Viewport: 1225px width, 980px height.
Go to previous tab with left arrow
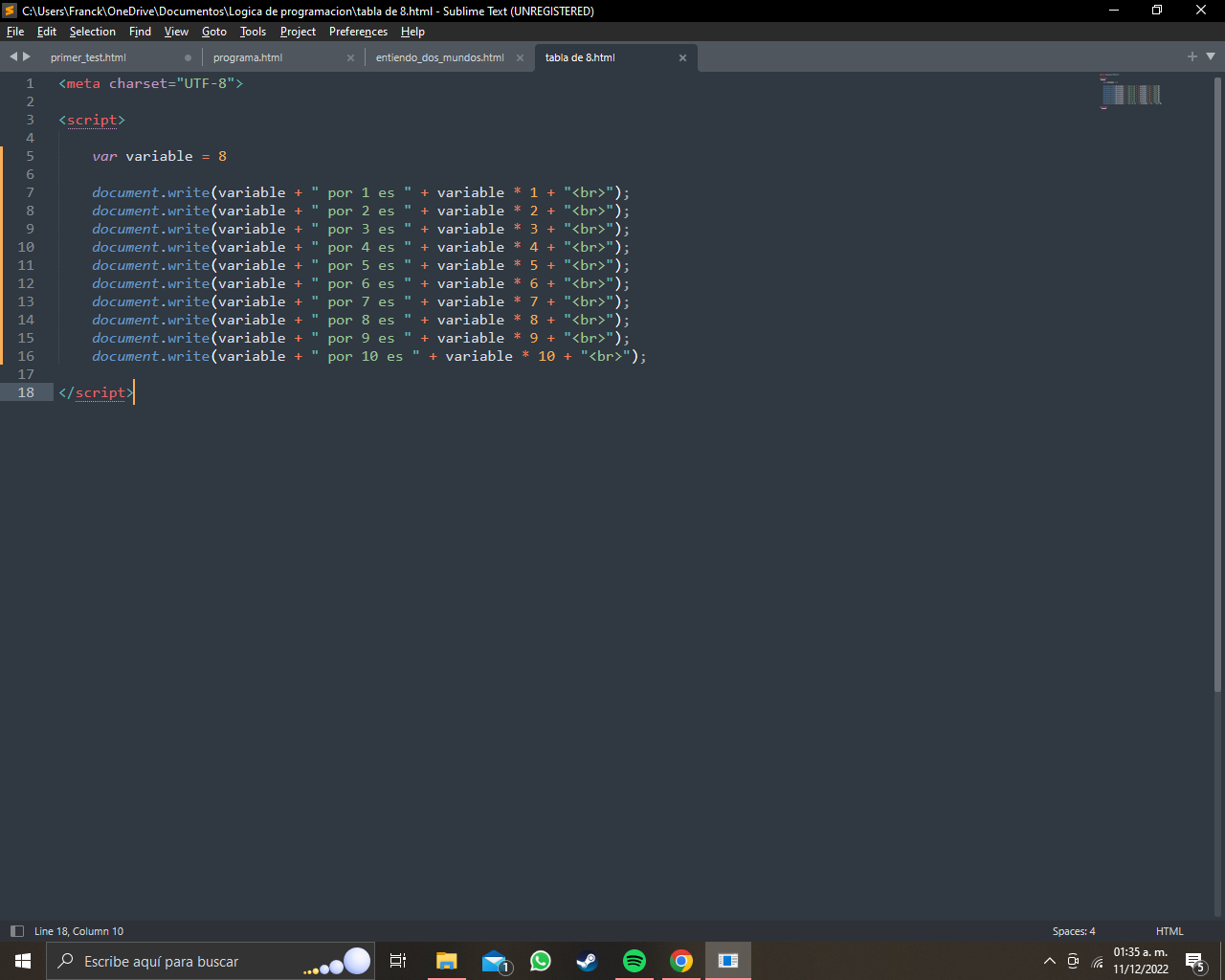point(13,56)
